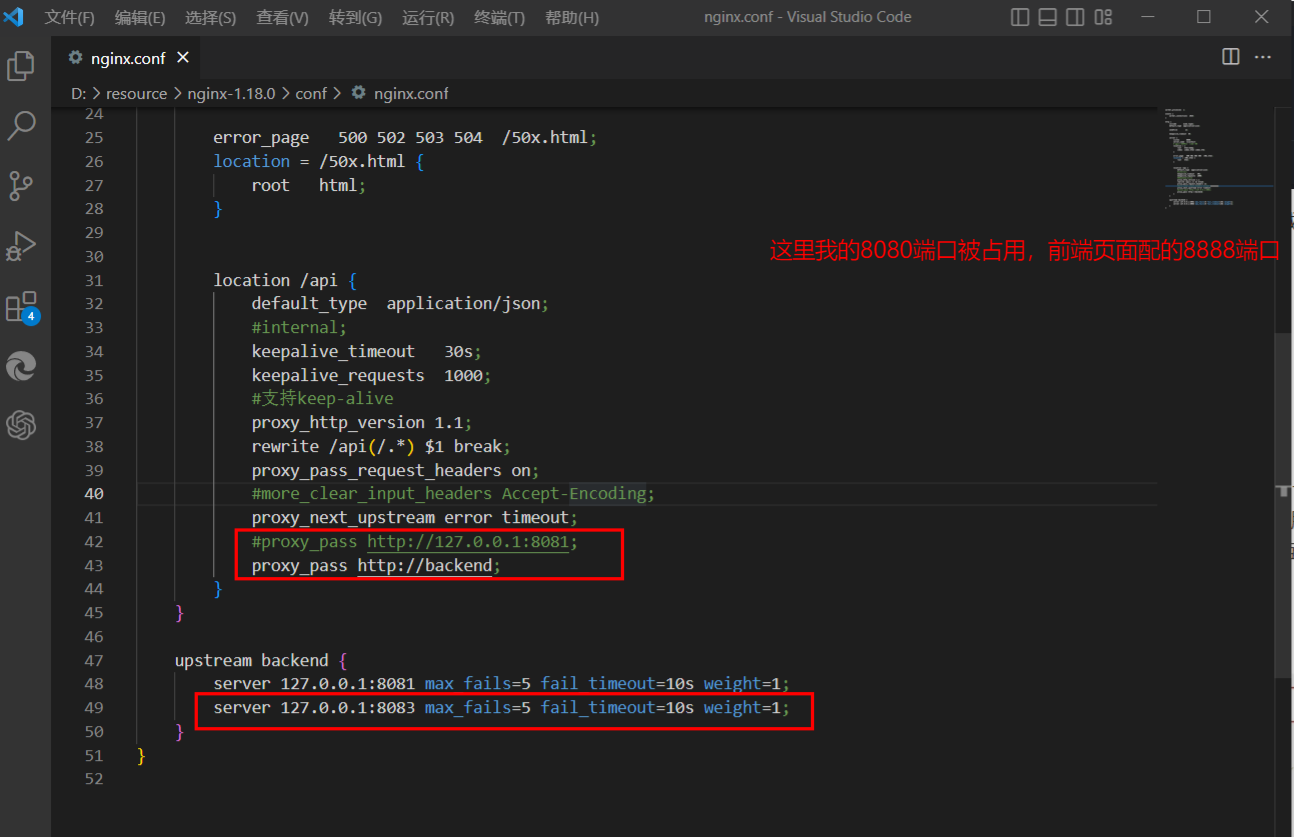Screen dimensions: 1294x837
Task: Open the 查看(V) menu
Action: (283, 18)
